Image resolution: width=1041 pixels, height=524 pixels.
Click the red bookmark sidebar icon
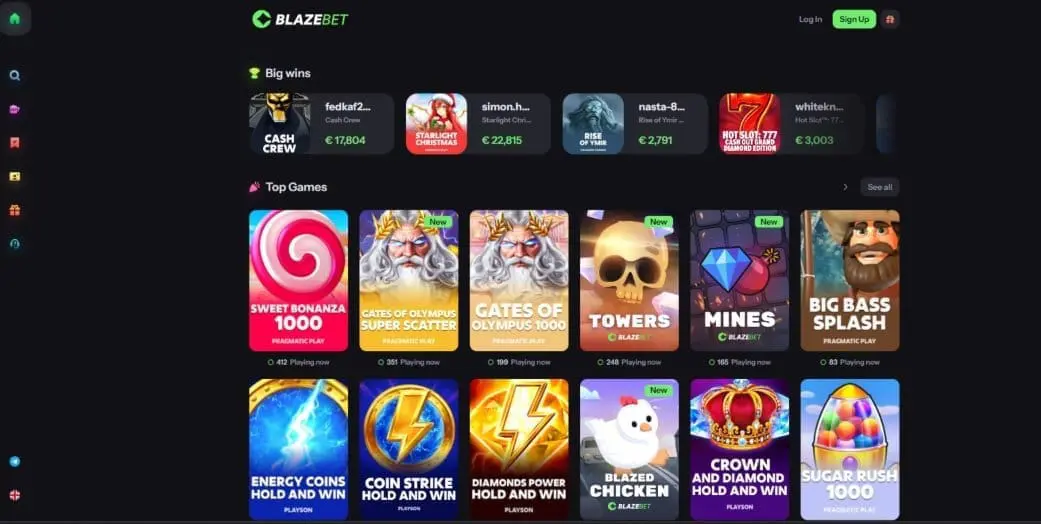tap(15, 143)
